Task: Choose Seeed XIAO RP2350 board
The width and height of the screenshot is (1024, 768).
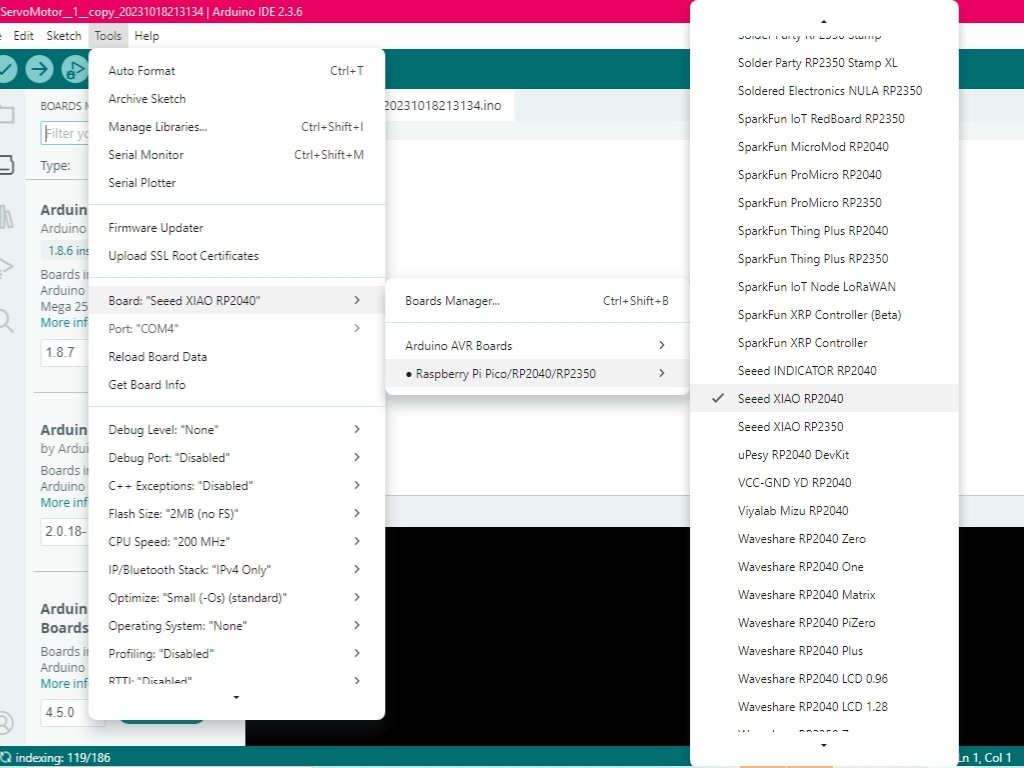Action: click(790, 426)
